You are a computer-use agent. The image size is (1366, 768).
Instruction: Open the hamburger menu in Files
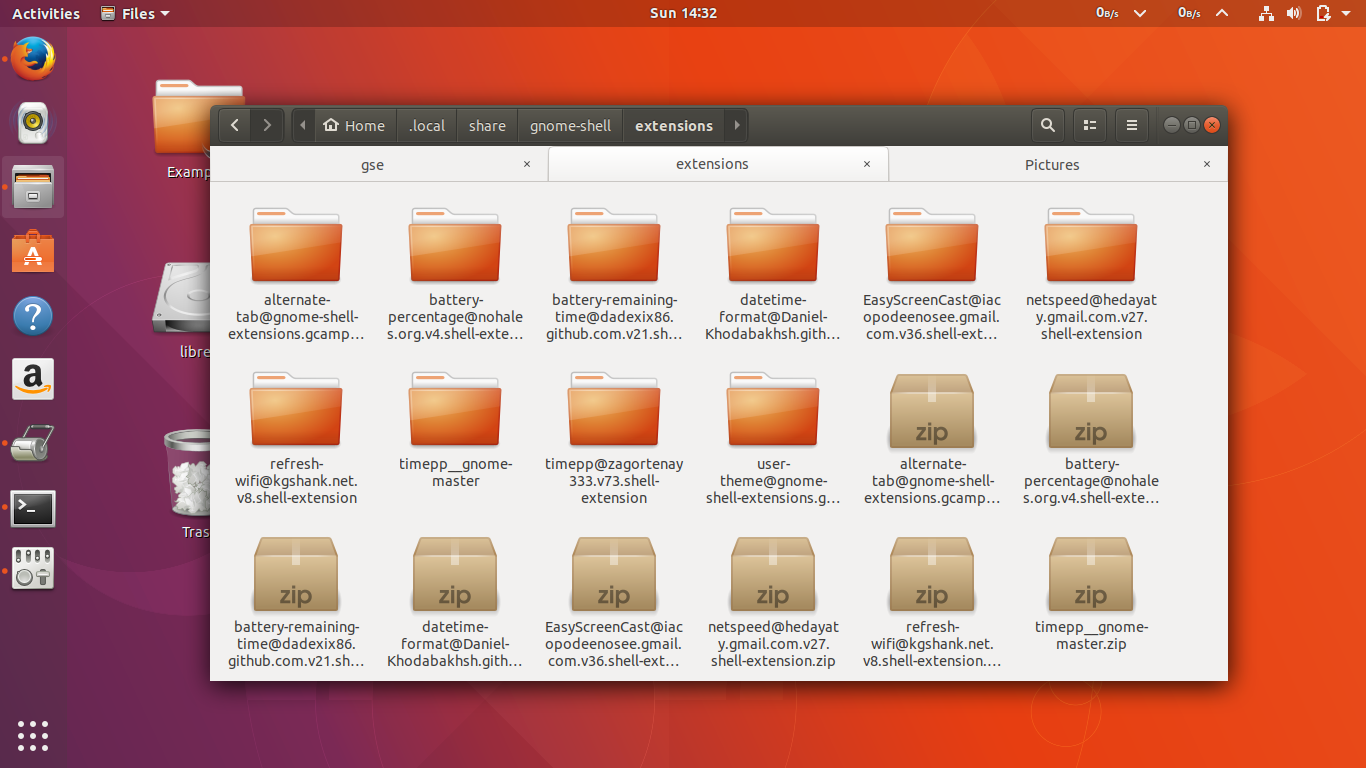point(1131,124)
